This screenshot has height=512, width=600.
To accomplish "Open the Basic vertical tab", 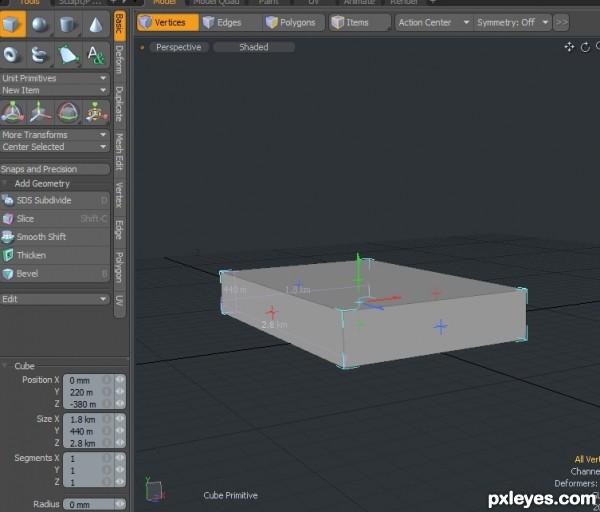I will pyautogui.click(x=119, y=25).
